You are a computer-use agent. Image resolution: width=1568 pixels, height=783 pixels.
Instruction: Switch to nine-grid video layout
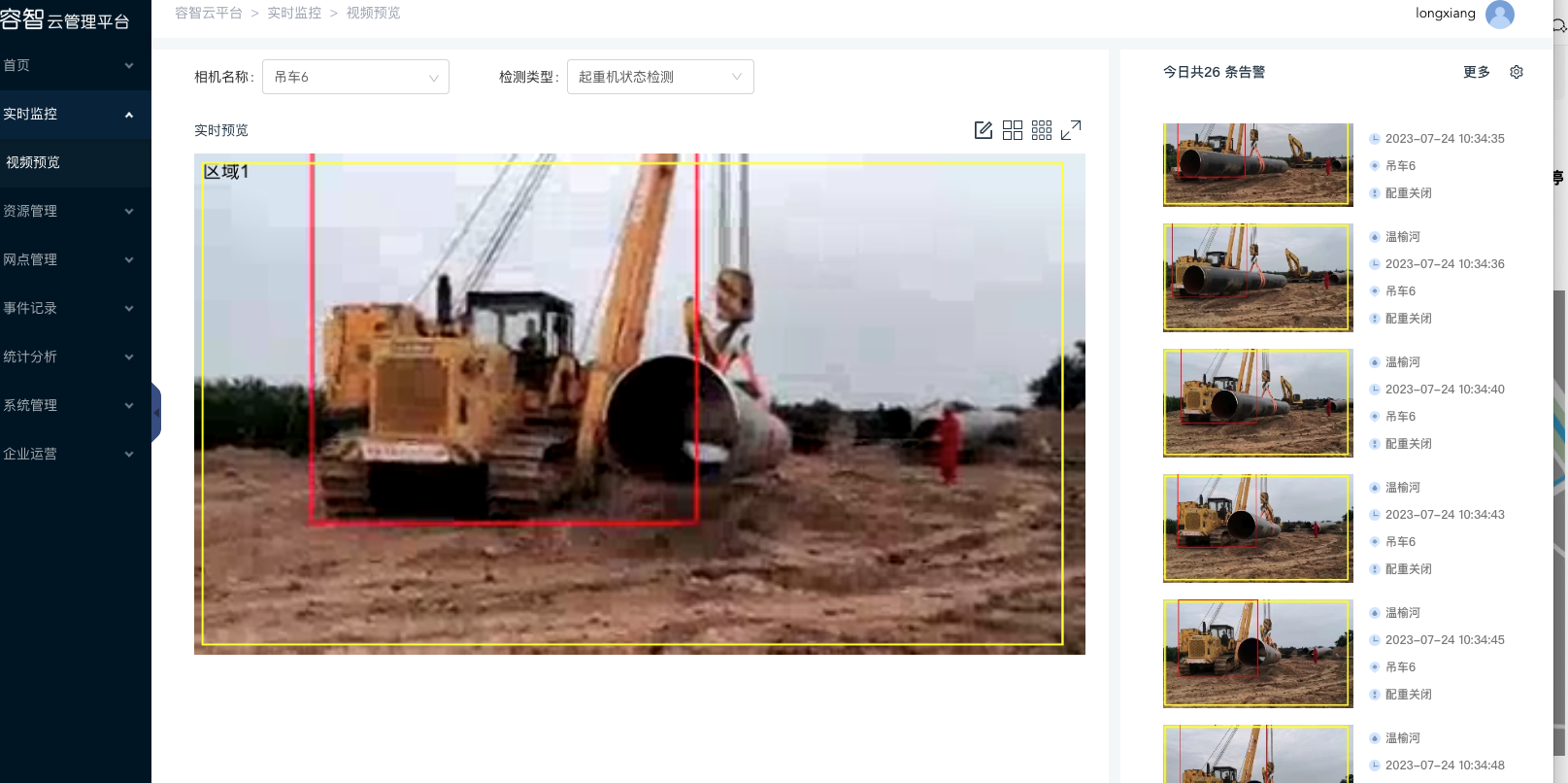coord(1042,130)
